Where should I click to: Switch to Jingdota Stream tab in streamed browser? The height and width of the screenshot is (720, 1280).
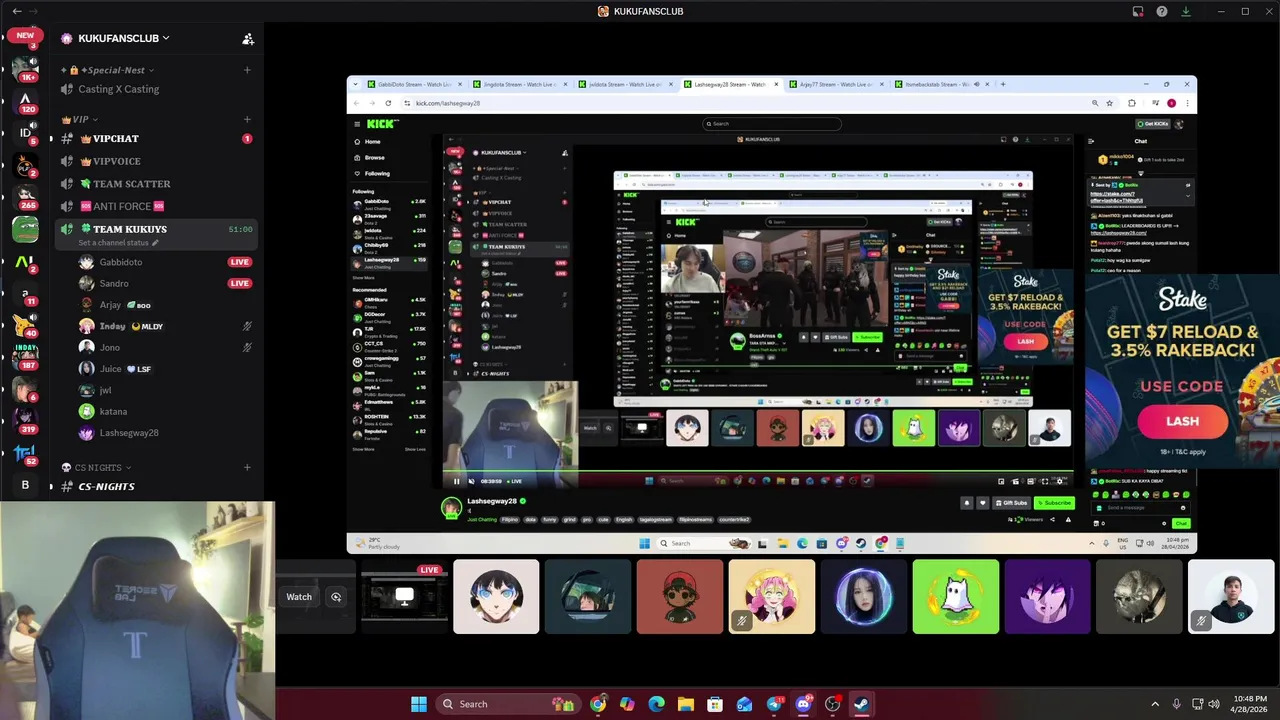pyautogui.click(x=518, y=84)
